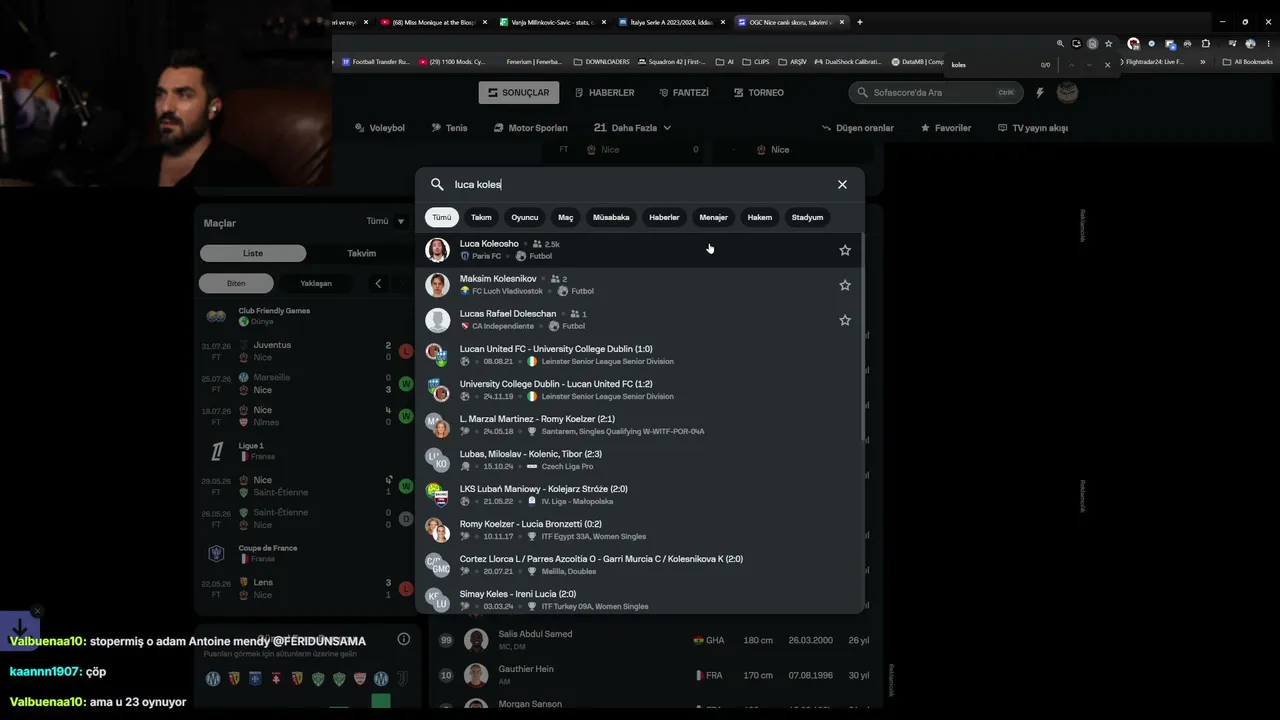This screenshot has width=1280, height=720.
Task: Filter search results by Maç
Action: [x=566, y=217]
